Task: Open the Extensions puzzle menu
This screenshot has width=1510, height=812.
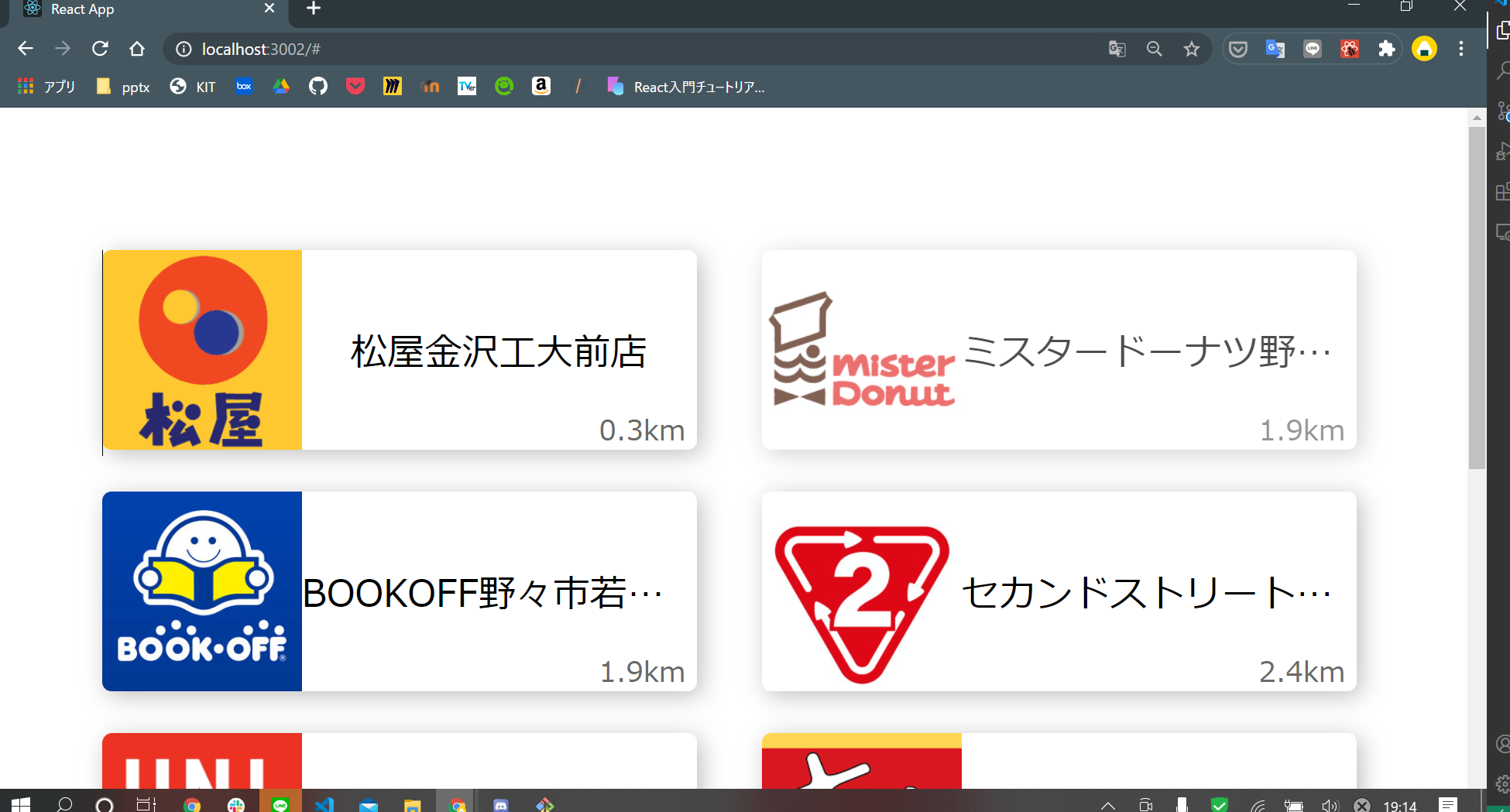Action: tap(1387, 49)
